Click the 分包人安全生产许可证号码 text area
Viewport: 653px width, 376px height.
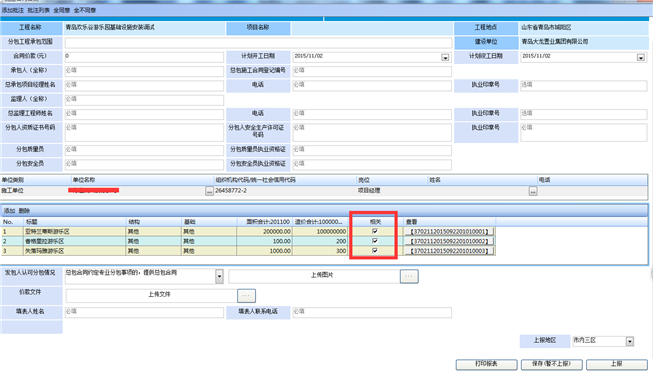tap(372, 132)
